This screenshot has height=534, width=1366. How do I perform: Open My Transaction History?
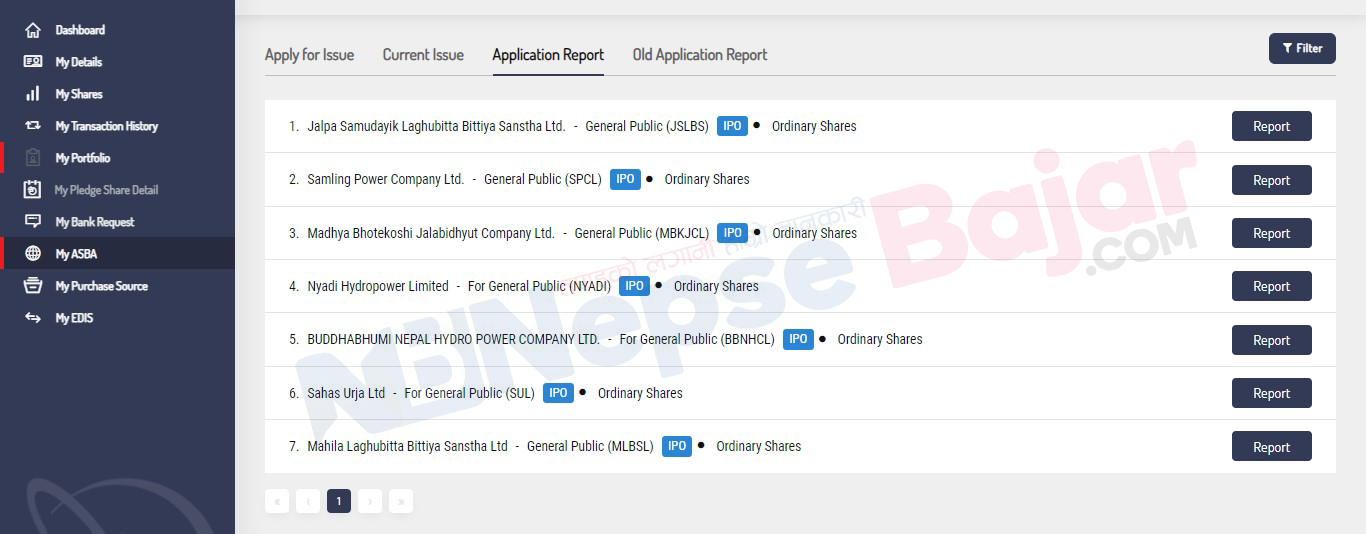[x=117, y=126]
